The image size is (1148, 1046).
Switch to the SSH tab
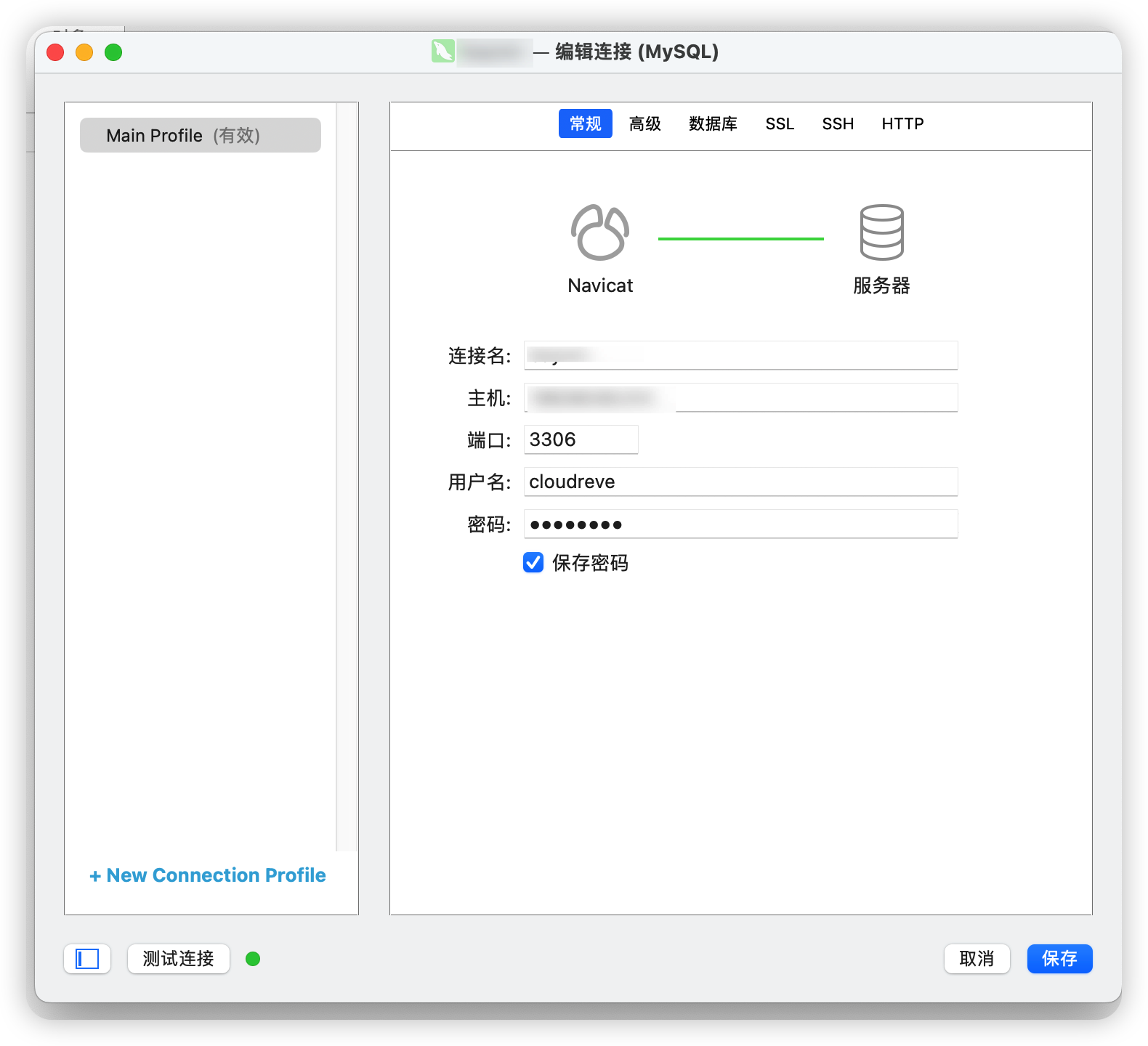coord(838,123)
